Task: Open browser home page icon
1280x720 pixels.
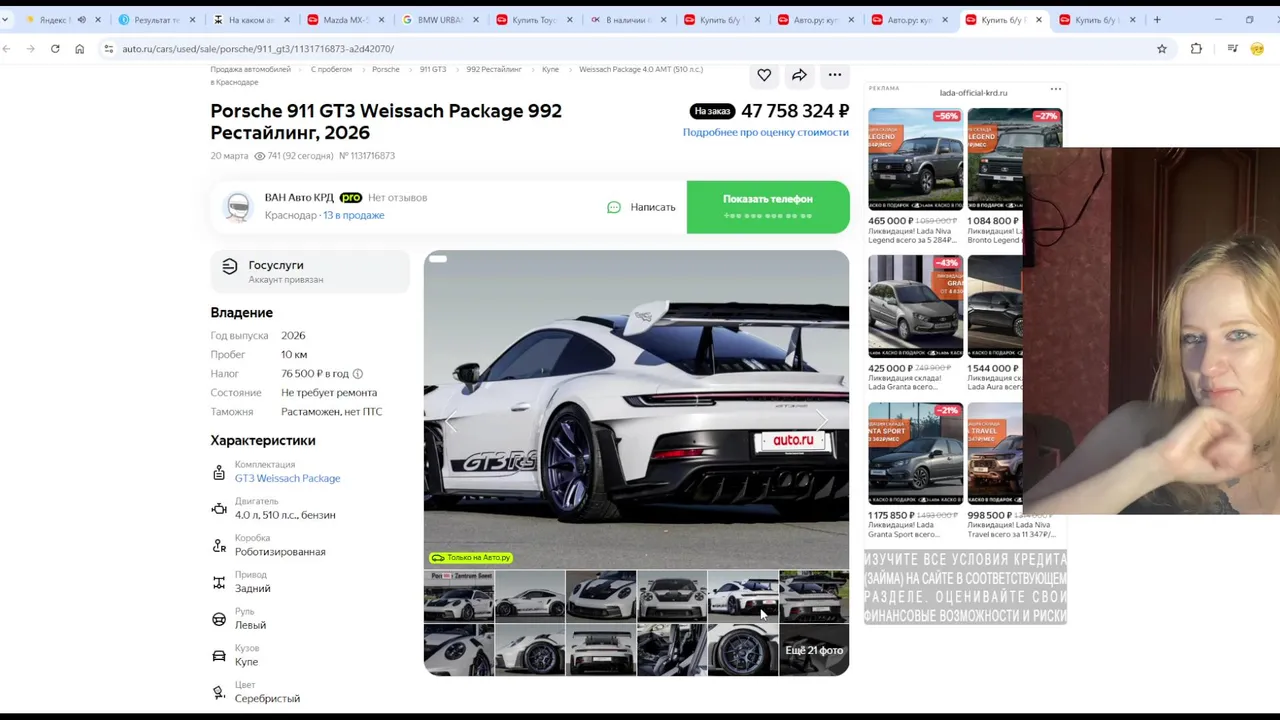Action: coord(80,48)
